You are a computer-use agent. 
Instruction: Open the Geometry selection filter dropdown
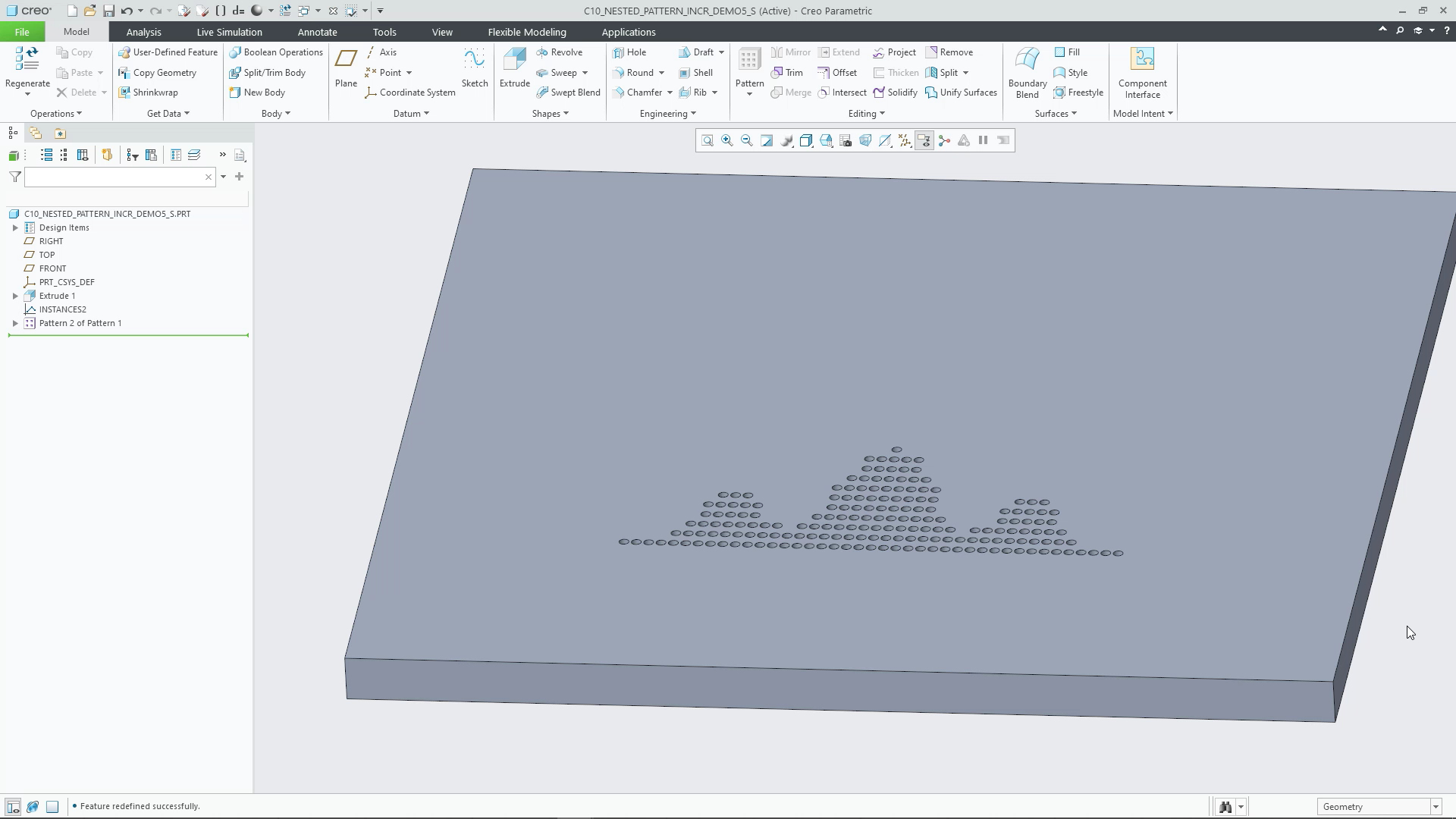[1436, 807]
